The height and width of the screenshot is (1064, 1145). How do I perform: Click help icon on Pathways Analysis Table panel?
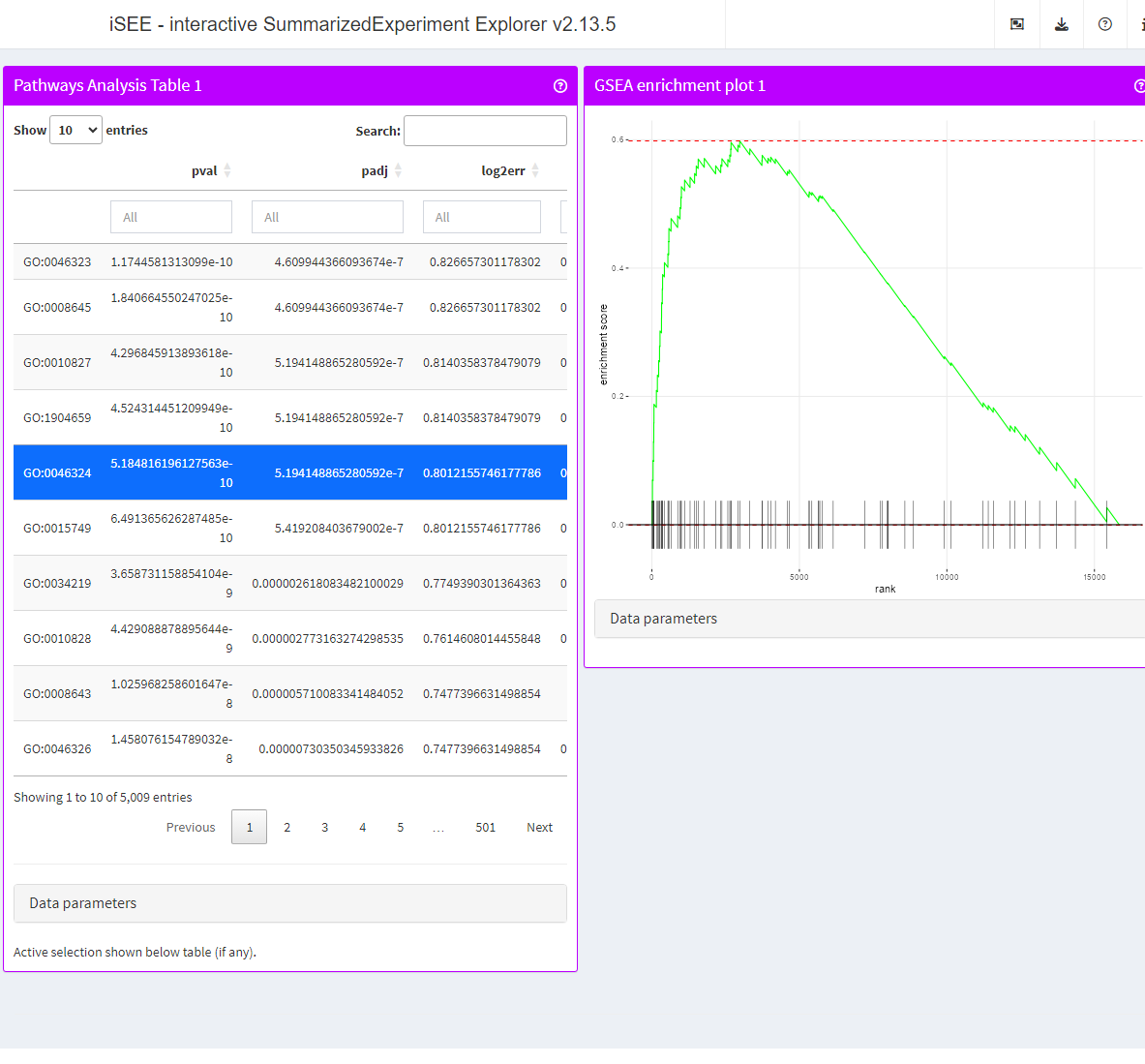[x=559, y=86]
